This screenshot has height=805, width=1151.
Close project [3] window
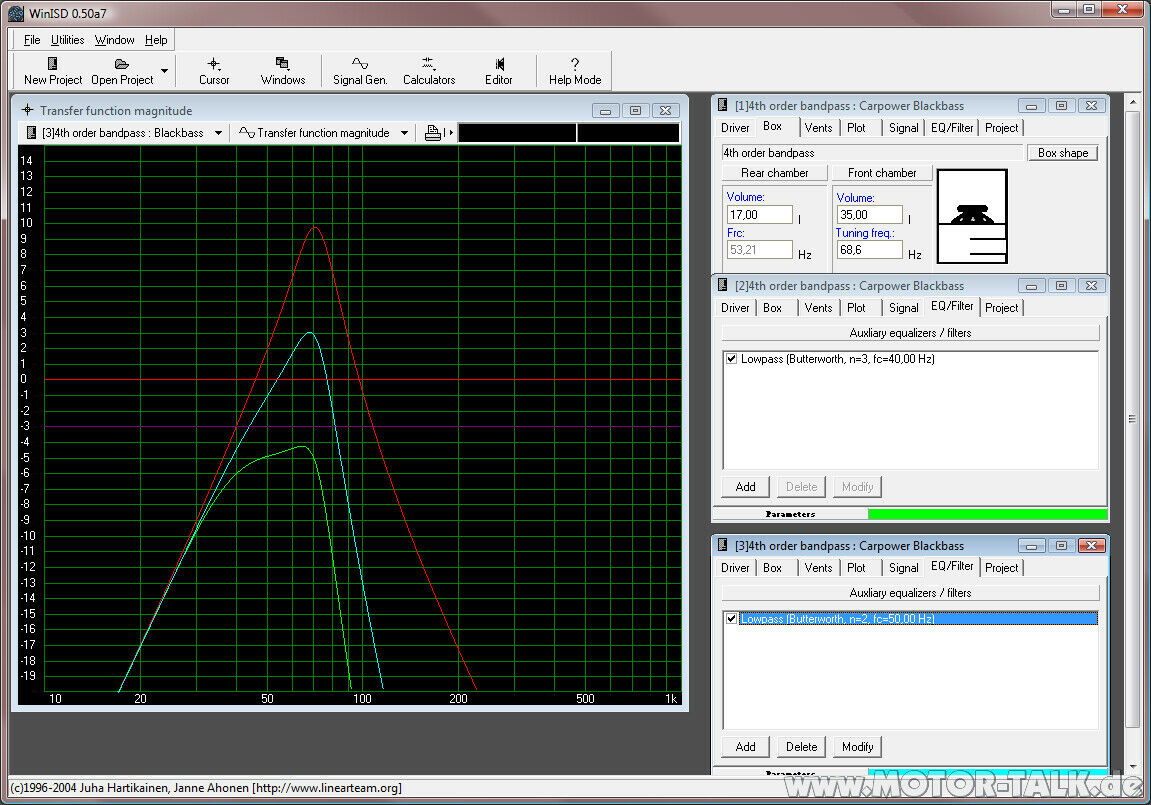1091,545
